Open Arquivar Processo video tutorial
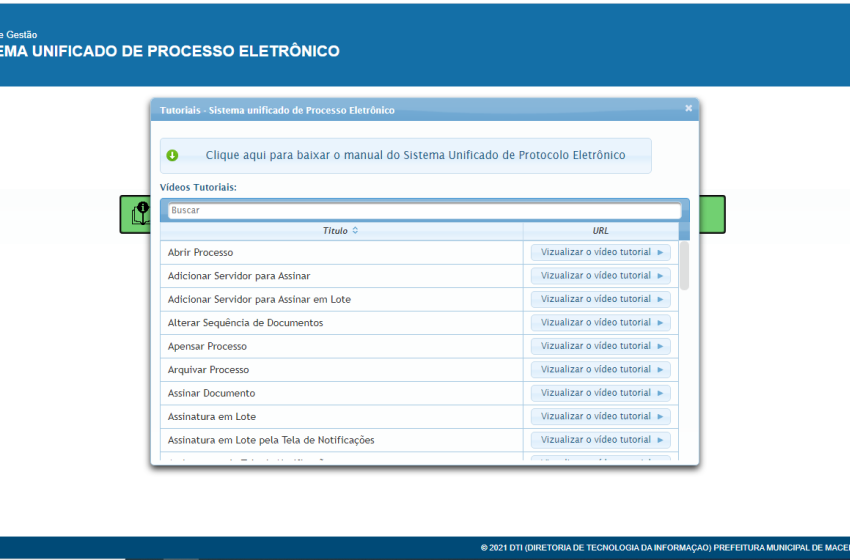Viewport: 850px width, 560px height. (x=601, y=369)
